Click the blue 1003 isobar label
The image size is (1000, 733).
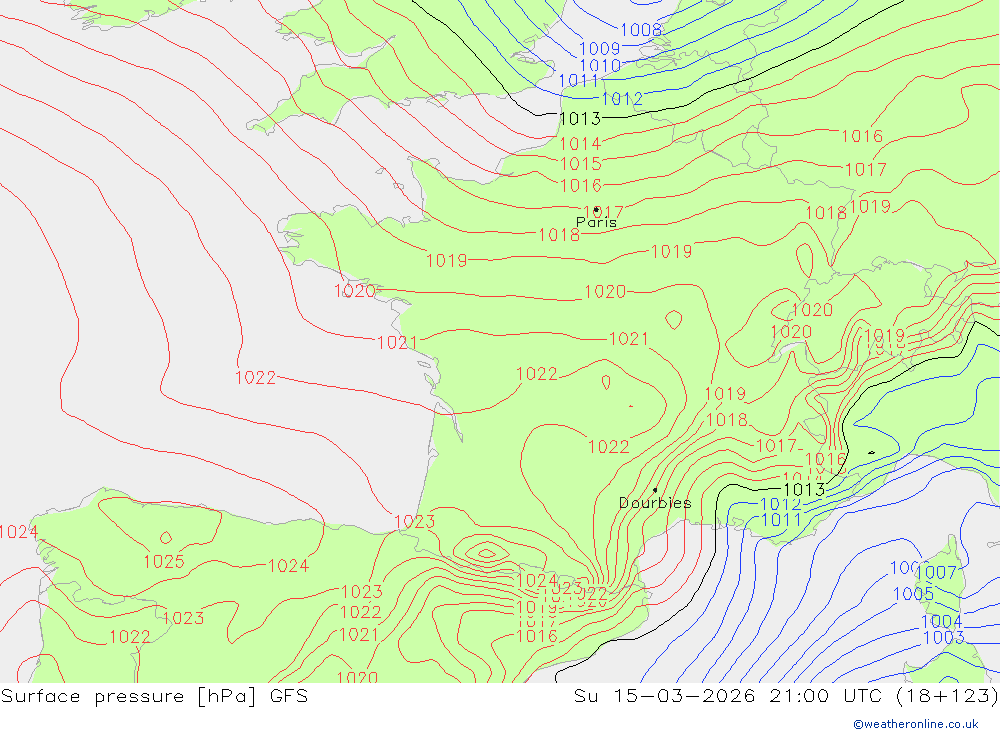coord(943,637)
